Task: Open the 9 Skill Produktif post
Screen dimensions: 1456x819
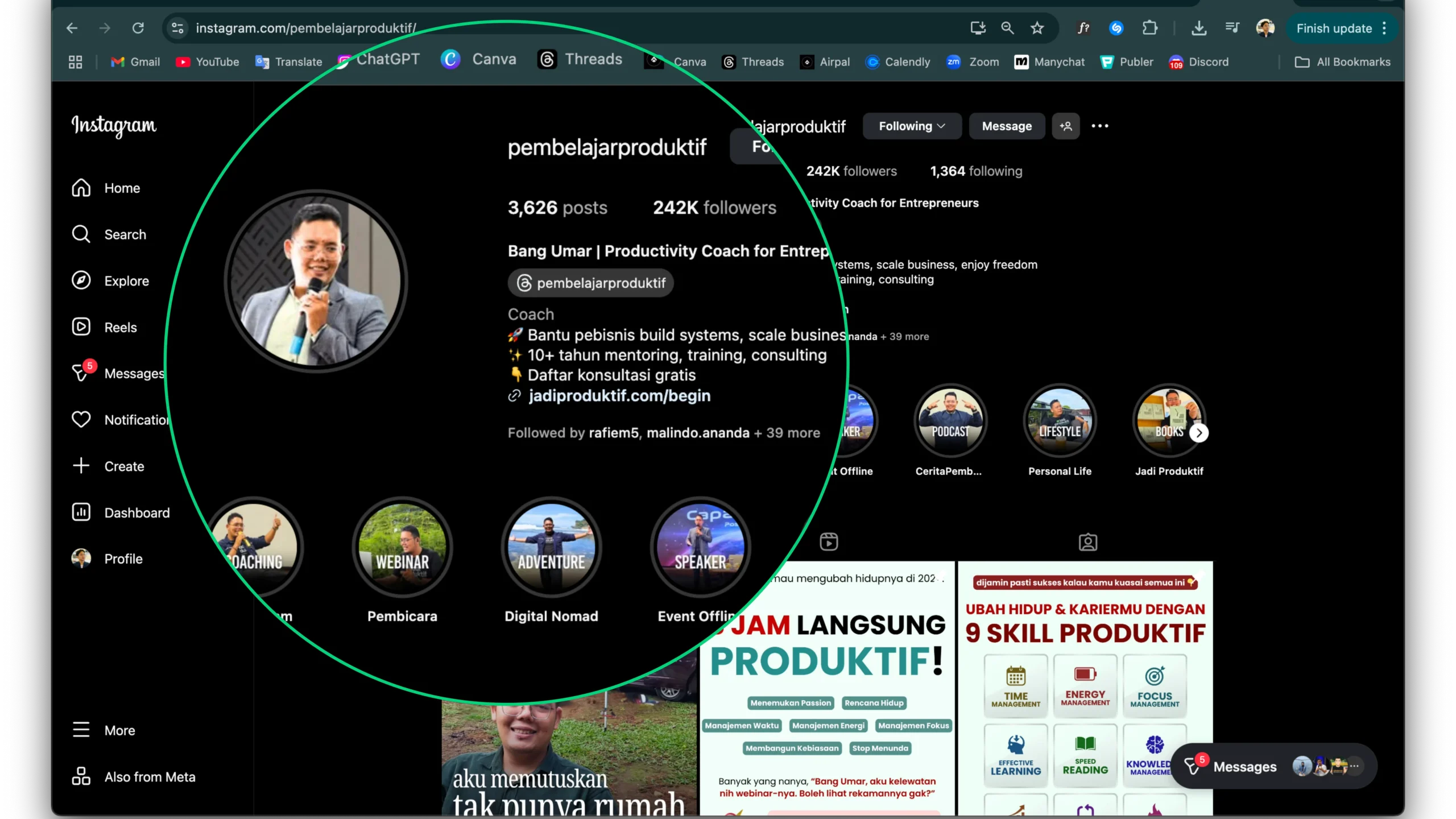Action: tap(1085, 688)
